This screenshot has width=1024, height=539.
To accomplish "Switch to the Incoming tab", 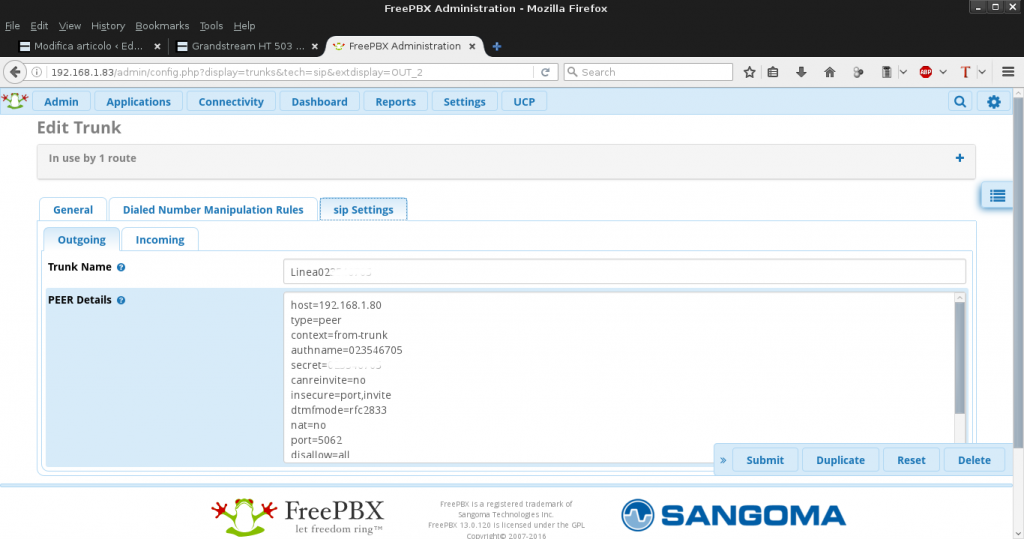I will [160, 240].
